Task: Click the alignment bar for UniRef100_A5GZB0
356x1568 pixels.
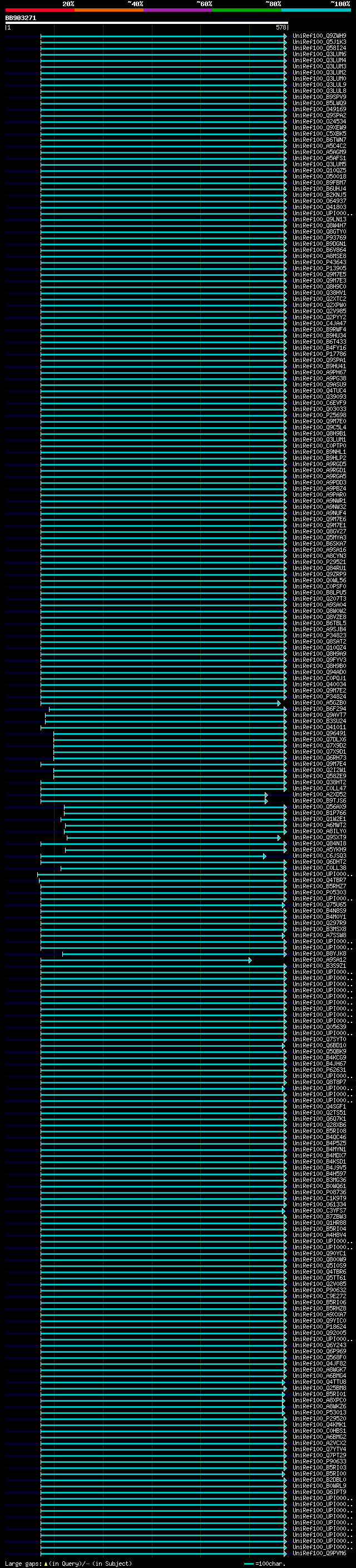Action: [x=161, y=703]
